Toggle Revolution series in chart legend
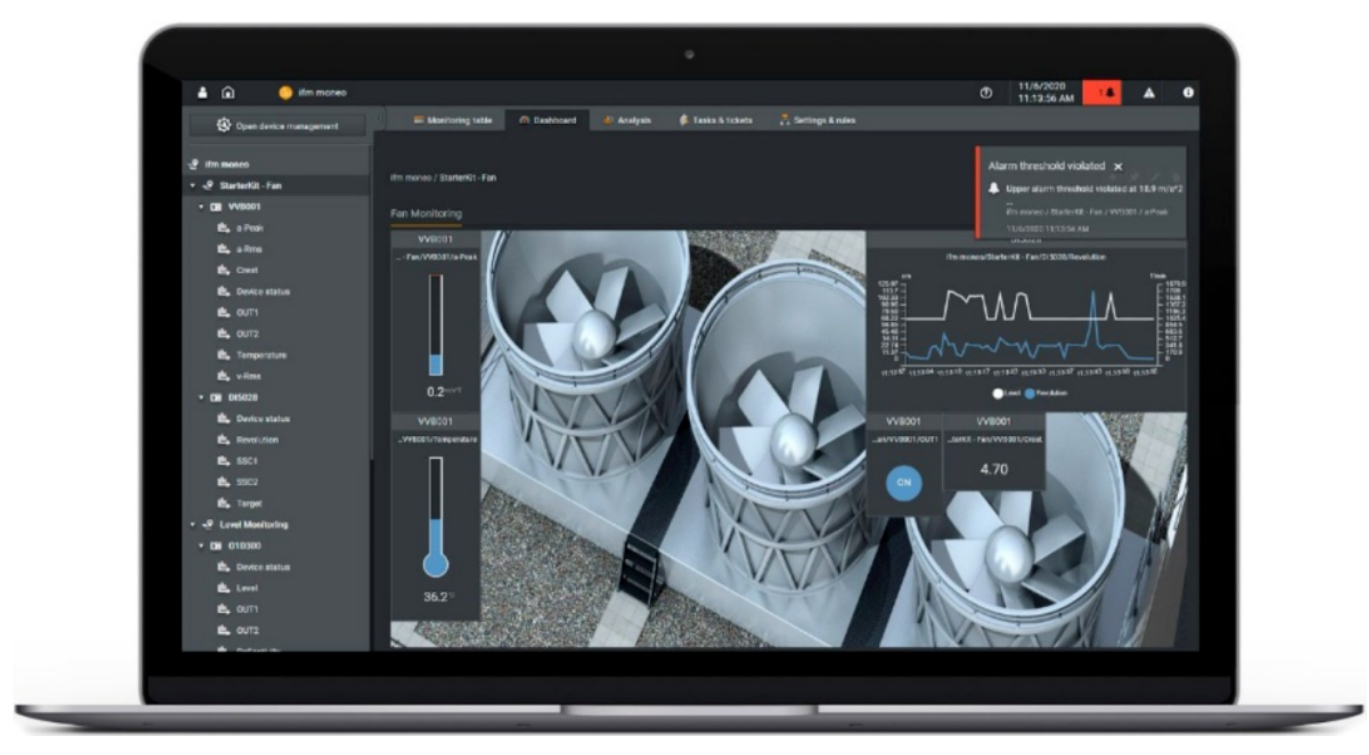Screen dimensions: 1369x755 pos(1044,393)
